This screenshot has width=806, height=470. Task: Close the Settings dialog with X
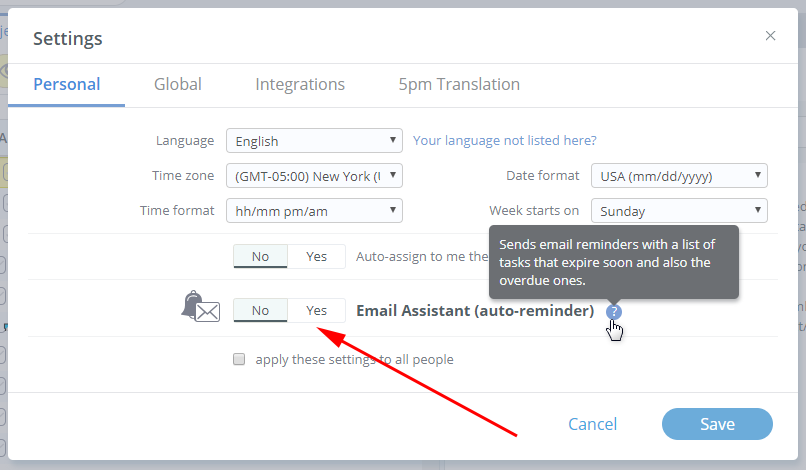tap(770, 36)
